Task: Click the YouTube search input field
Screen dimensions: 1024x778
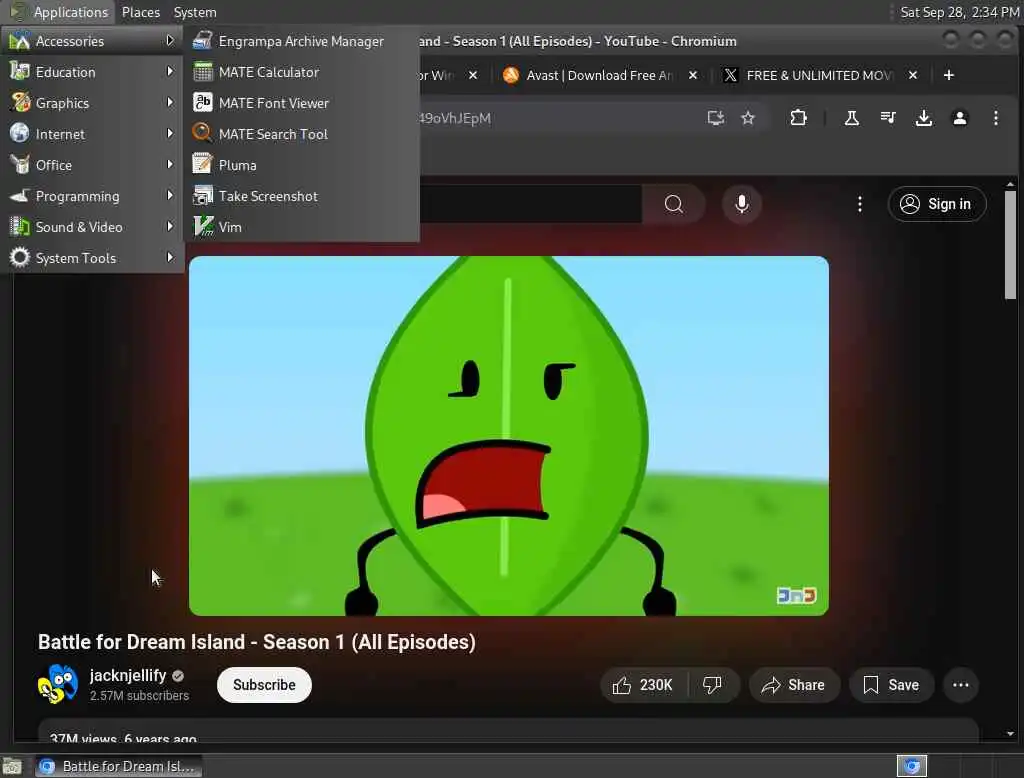Action: (x=530, y=204)
